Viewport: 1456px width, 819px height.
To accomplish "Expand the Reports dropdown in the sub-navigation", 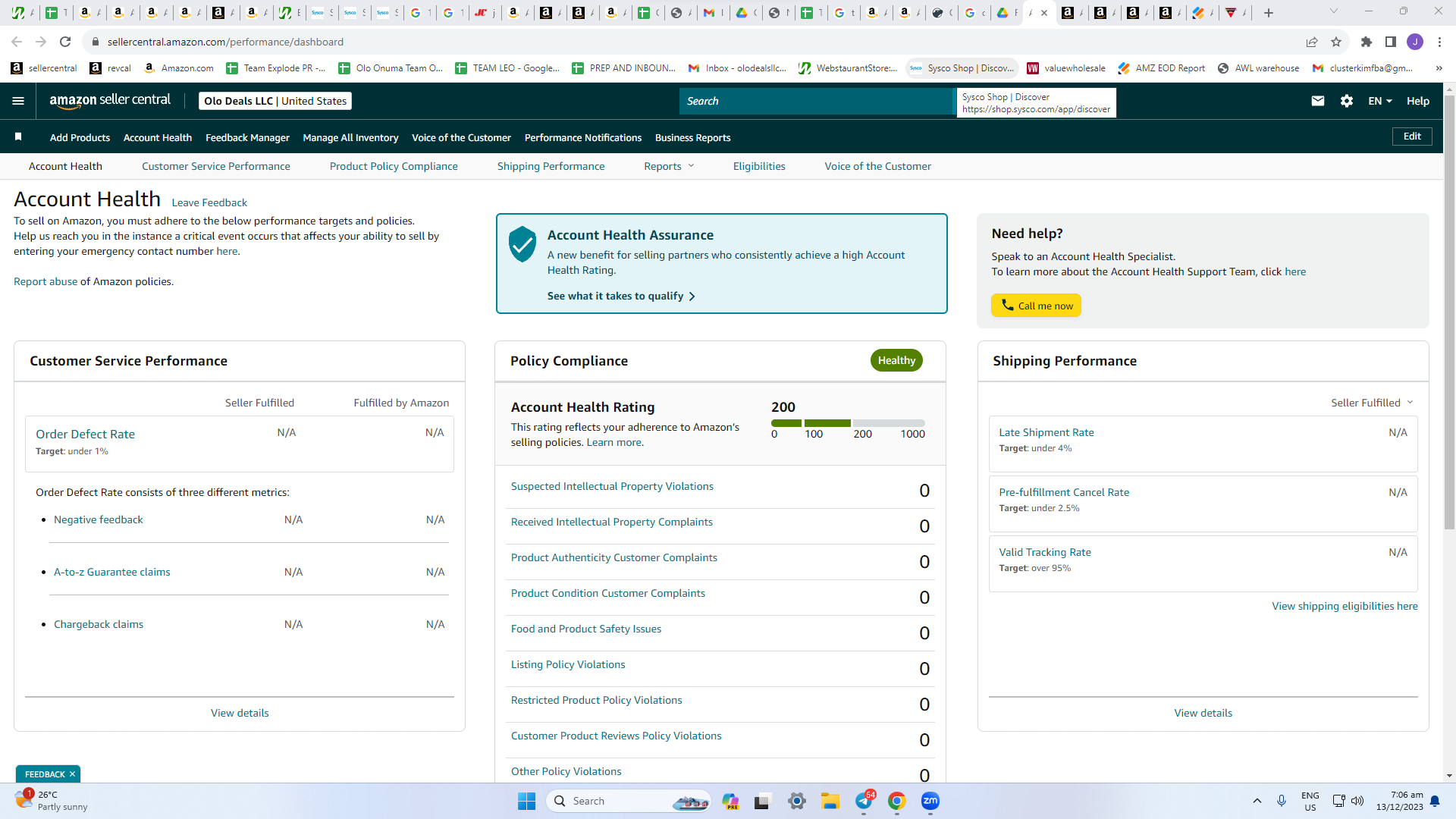I will pos(669,166).
